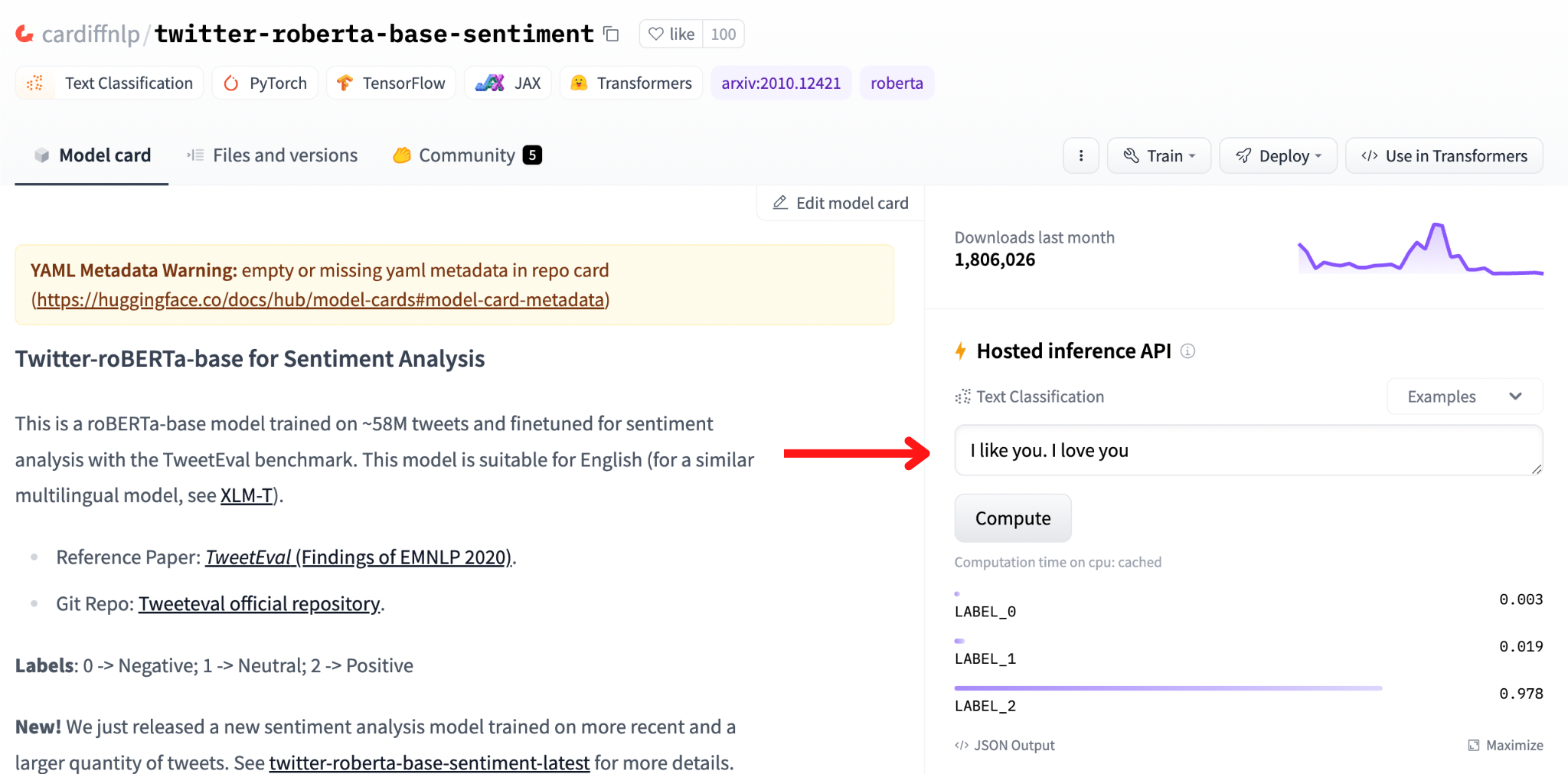Viewport: 1568px width, 774px height.
Task: Open the JSON Output section
Action: 1004,746
